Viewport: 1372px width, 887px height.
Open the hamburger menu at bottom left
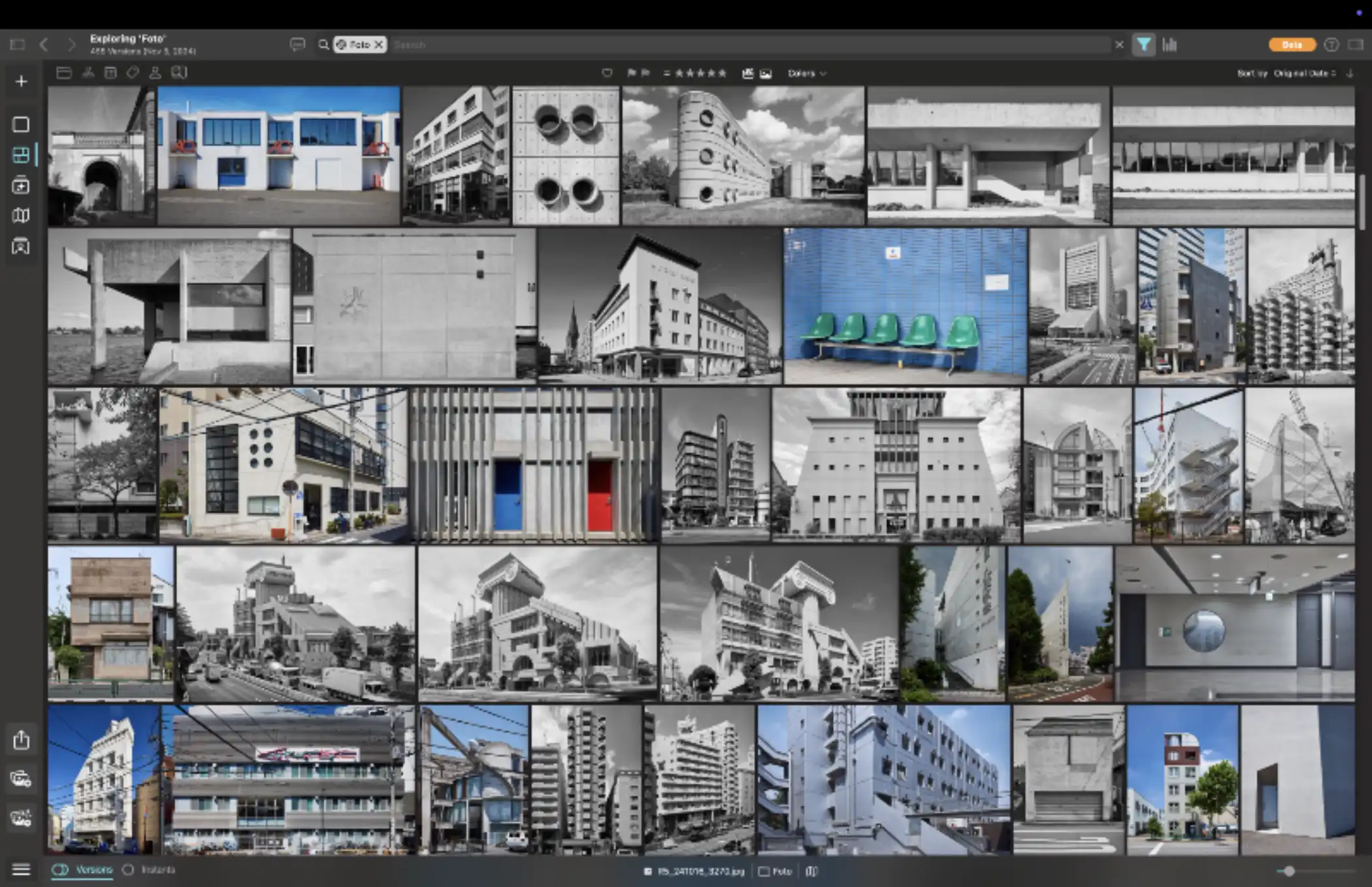point(21,869)
